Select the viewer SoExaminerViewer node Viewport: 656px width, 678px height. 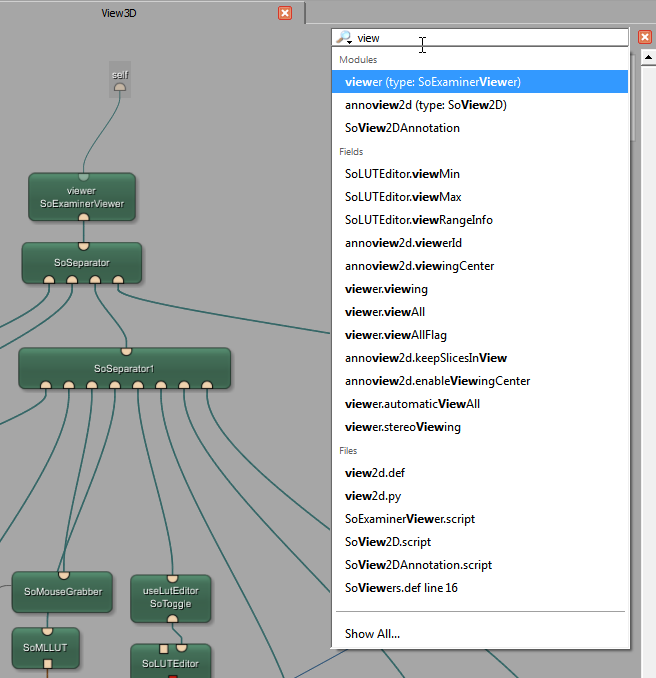(81, 196)
